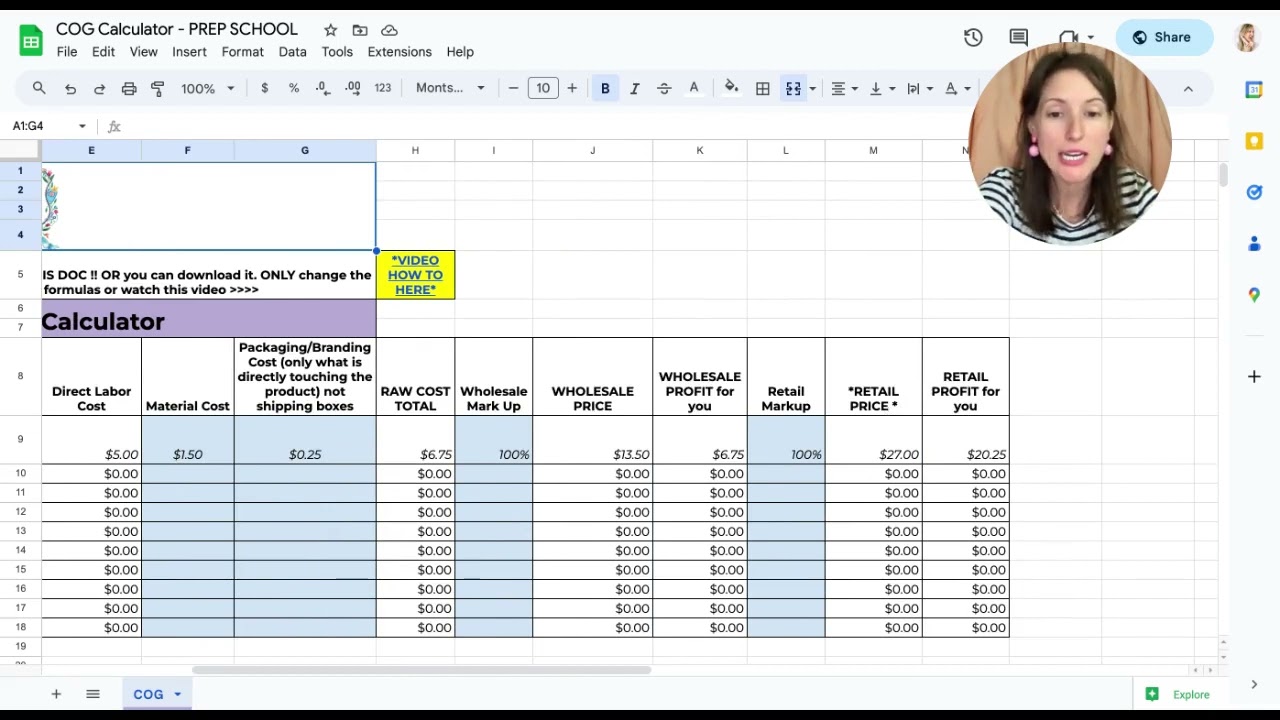Print the spreadsheet

pyautogui.click(x=129, y=88)
